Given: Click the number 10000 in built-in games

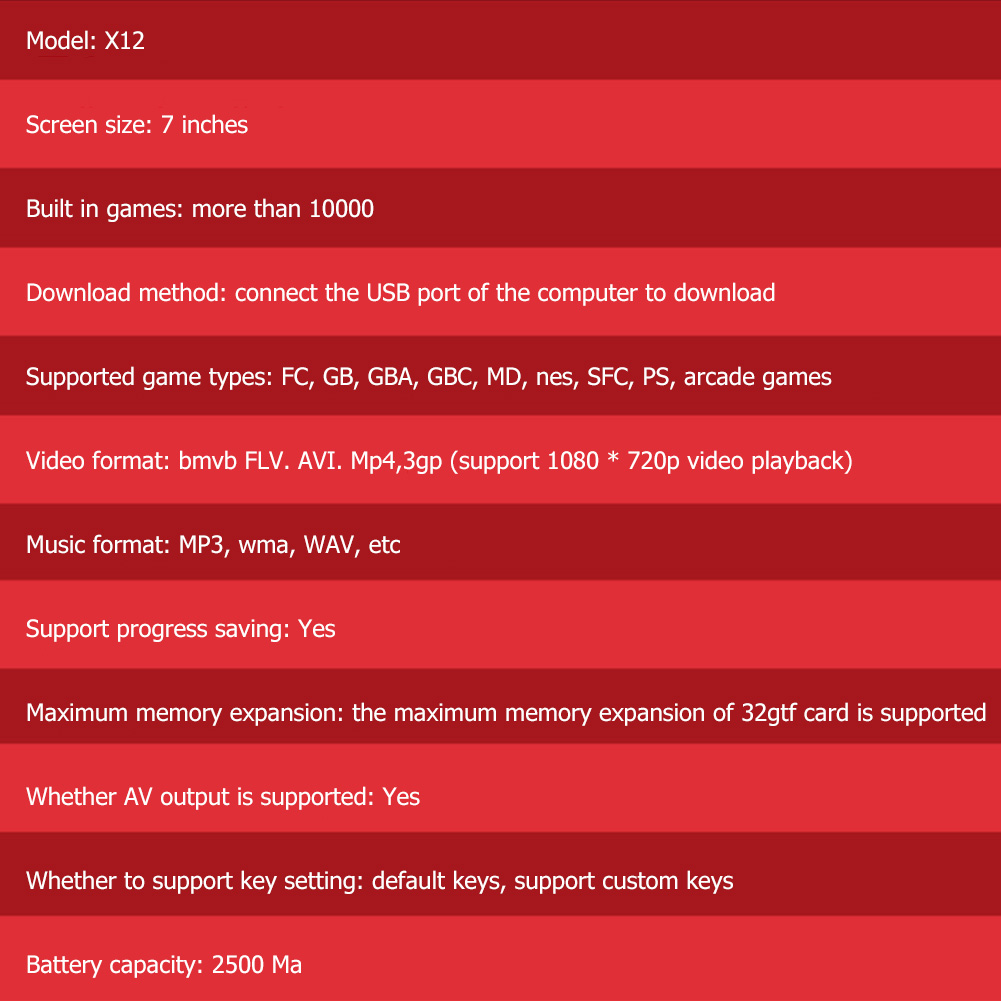Looking at the screenshot, I should pos(341,209).
